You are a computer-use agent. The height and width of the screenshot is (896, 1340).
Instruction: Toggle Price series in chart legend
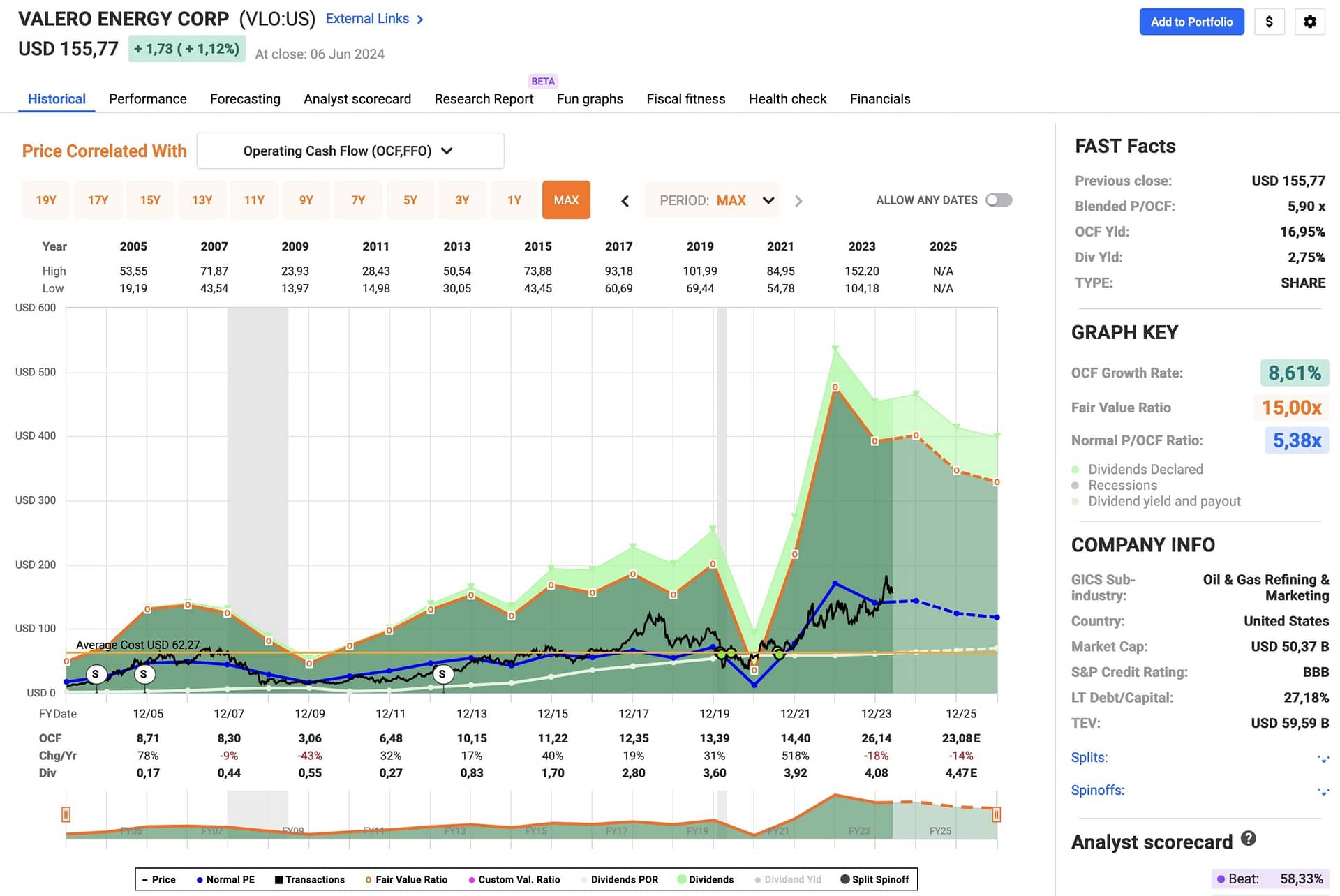[159, 879]
